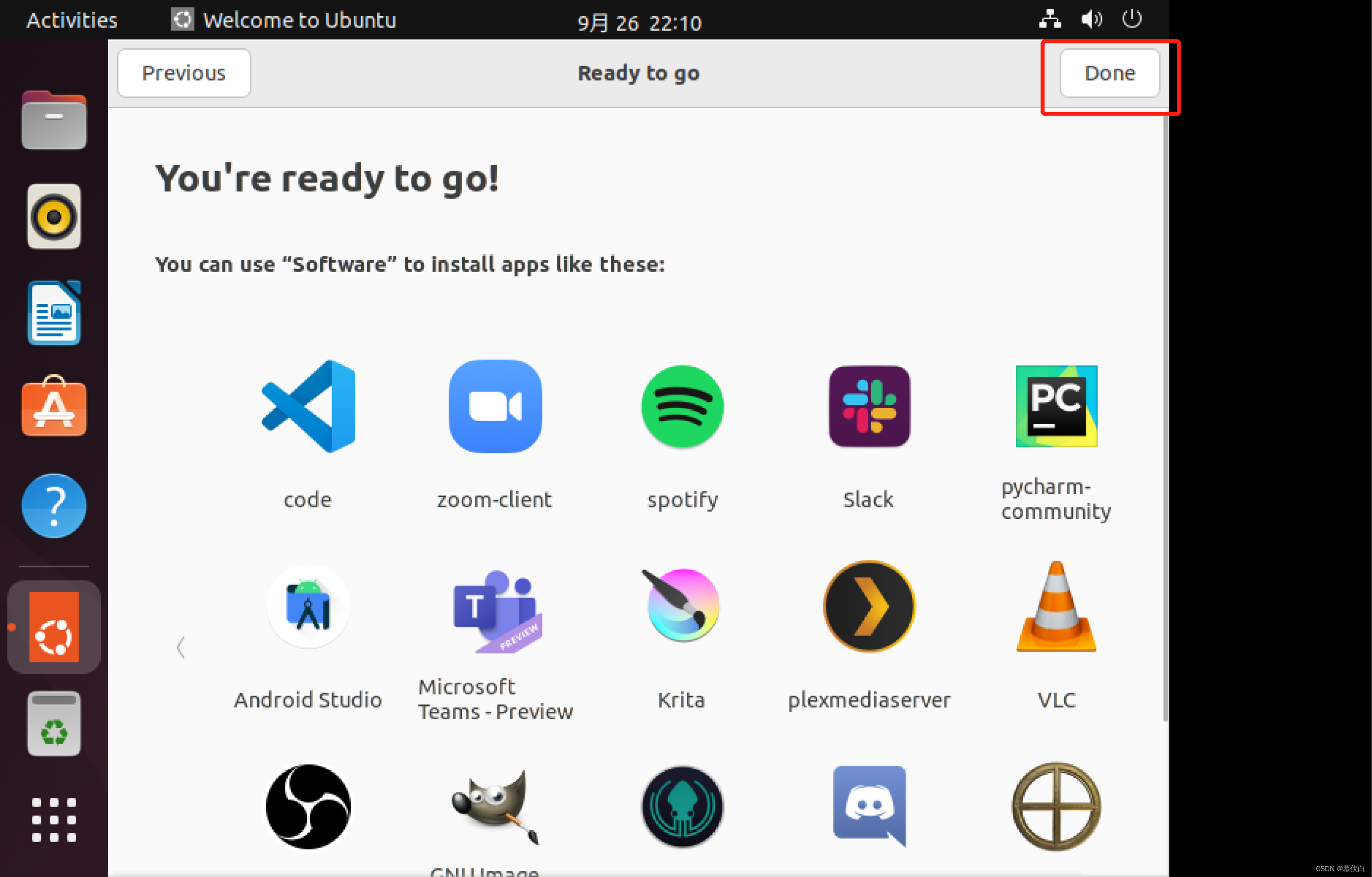Click the volume speaker icon

tap(1091, 19)
